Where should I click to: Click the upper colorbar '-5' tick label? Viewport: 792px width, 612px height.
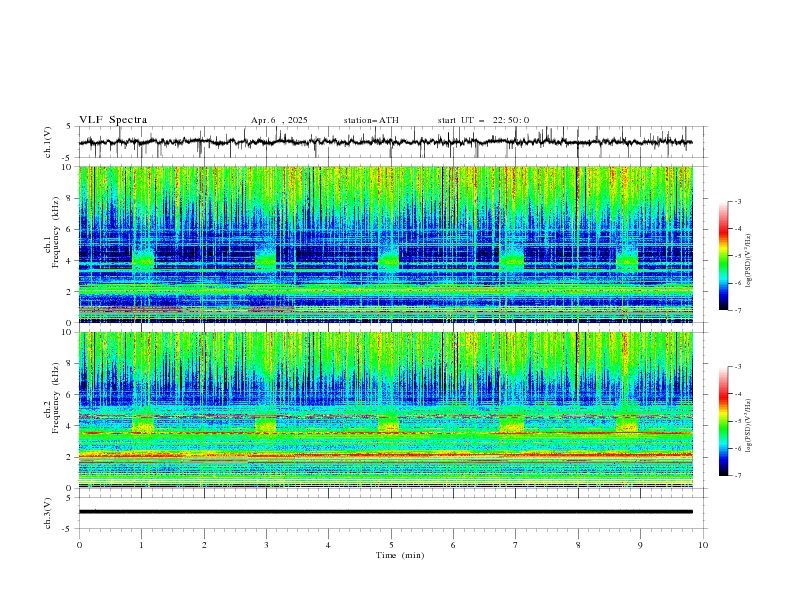pyautogui.click(x=738, y=256)
